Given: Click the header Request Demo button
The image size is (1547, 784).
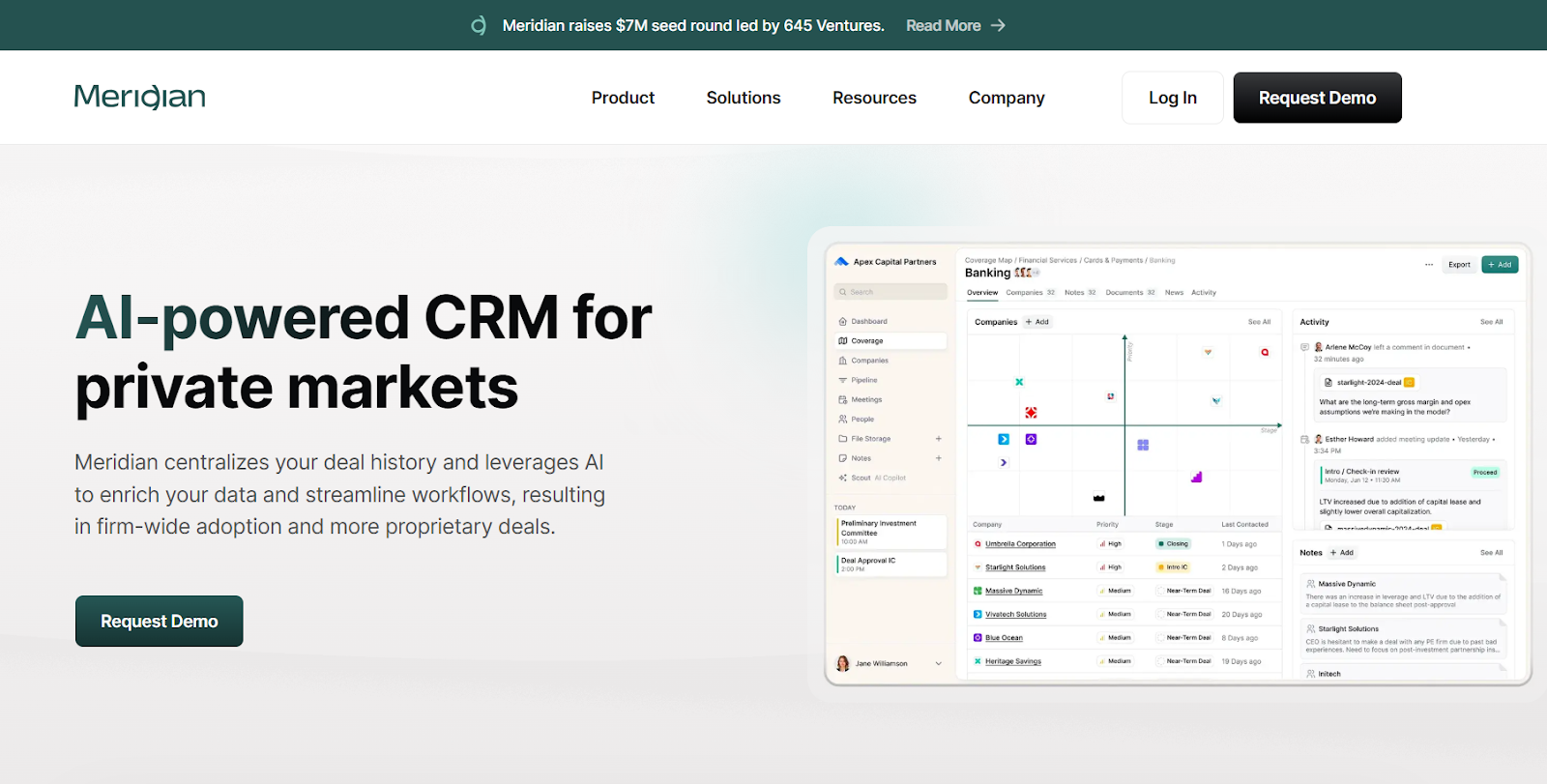Looking at the screenshot, I should 1317,98.
